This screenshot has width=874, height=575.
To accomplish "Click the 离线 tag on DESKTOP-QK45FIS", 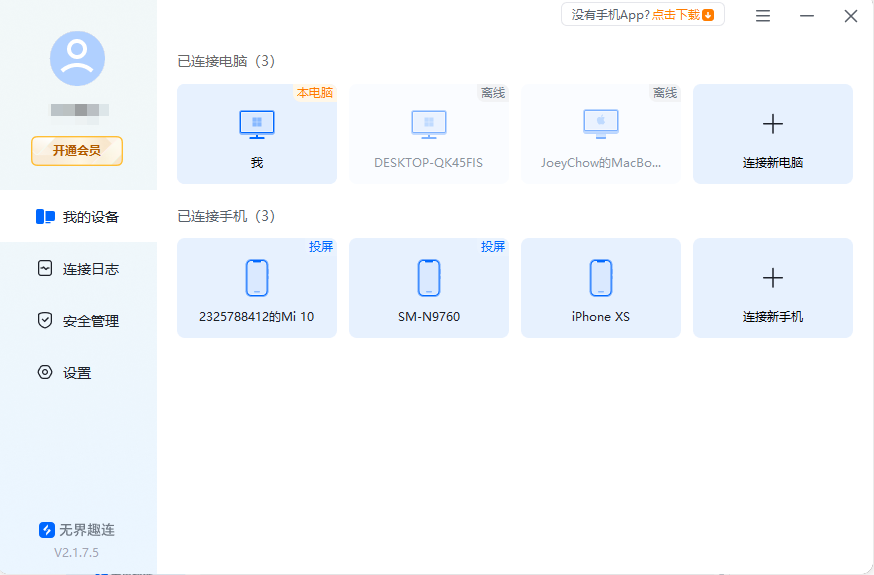I will click(x=493, y=92).
